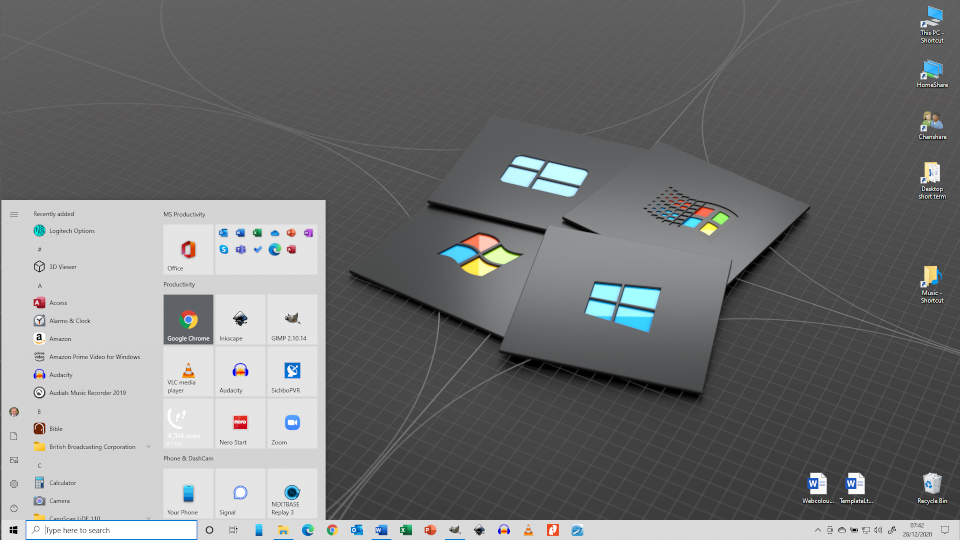
Task: Open the step counter live tile
Action: coord(188,424)
